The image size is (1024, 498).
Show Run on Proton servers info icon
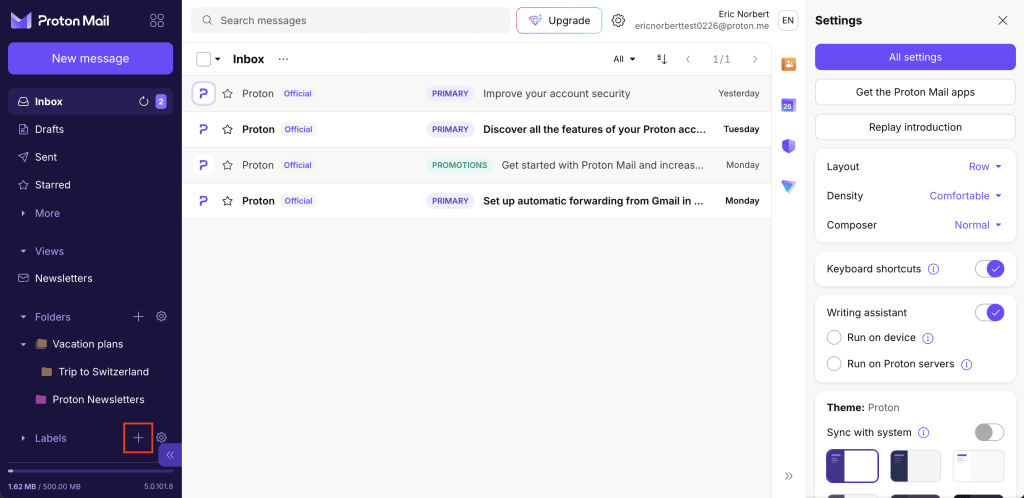tap(967, 364)
